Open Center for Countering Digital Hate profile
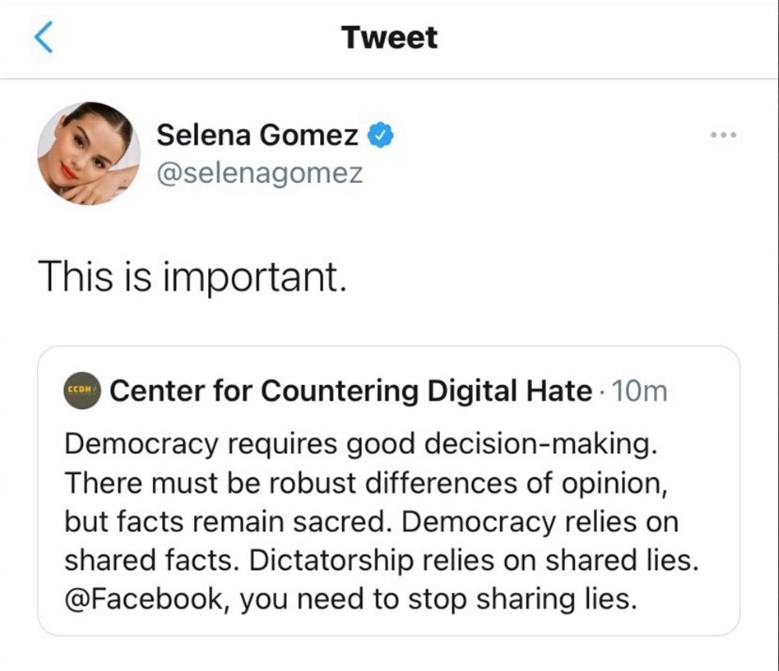The width and height of the screenshot is (779, 671). 351,391
